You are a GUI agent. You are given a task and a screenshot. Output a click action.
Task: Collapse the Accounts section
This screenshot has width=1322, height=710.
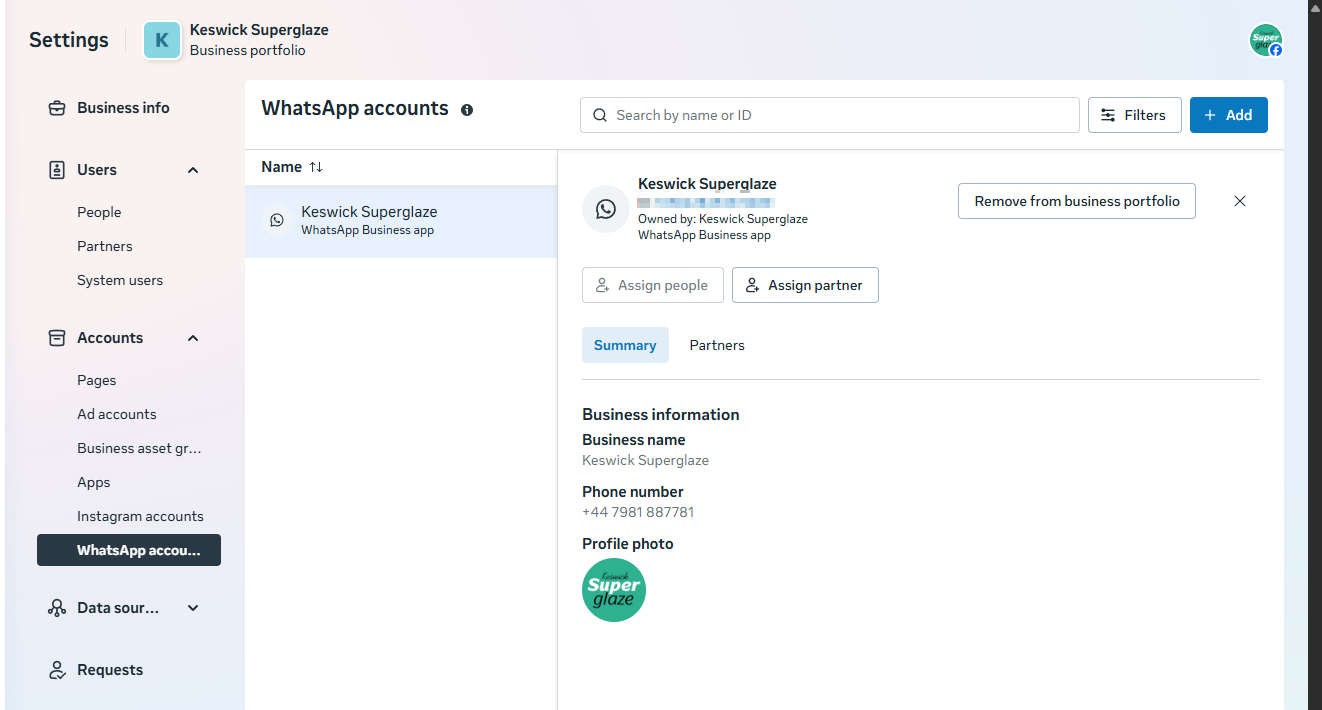pyautogui.click(x=193, y=338)
